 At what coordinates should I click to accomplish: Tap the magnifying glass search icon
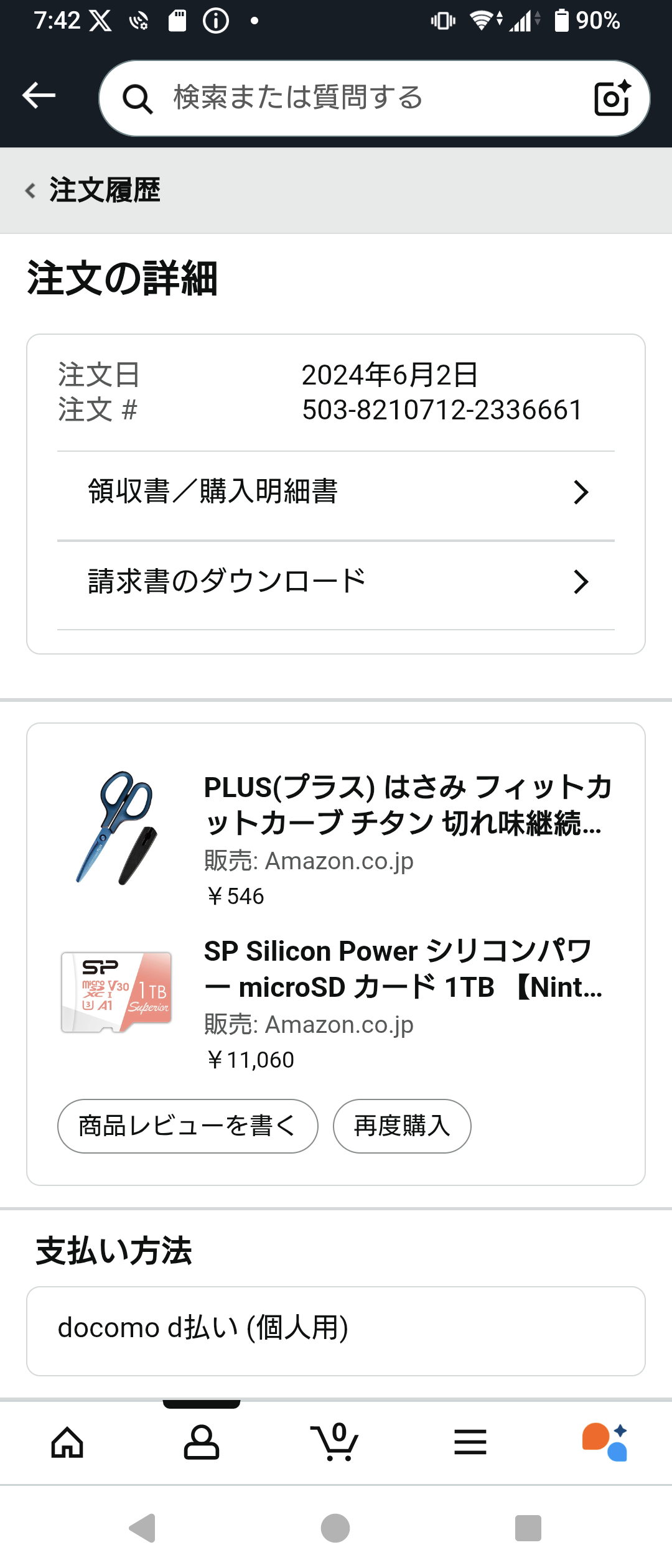click(138, 99)
